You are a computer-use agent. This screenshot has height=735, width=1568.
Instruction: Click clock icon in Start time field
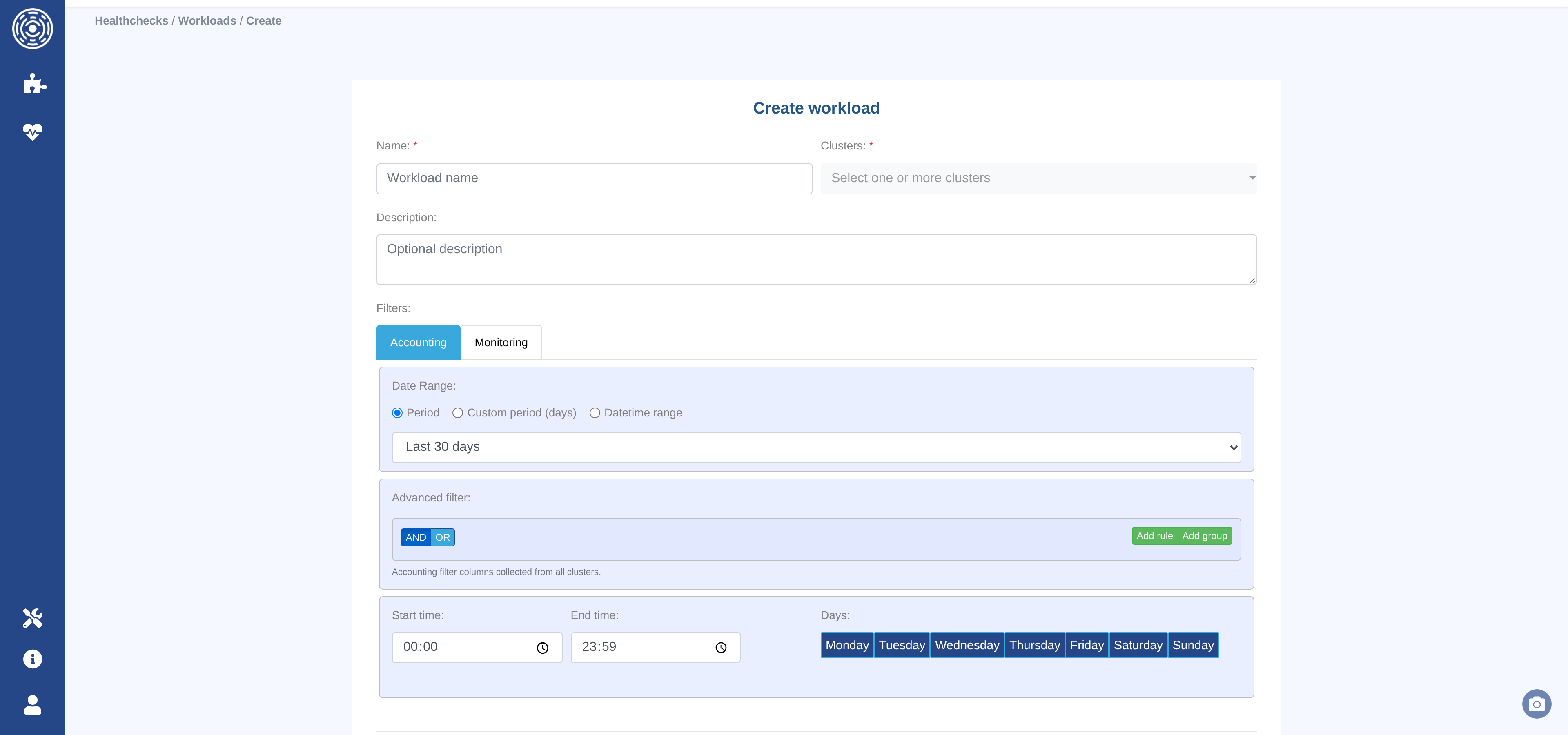542,648
